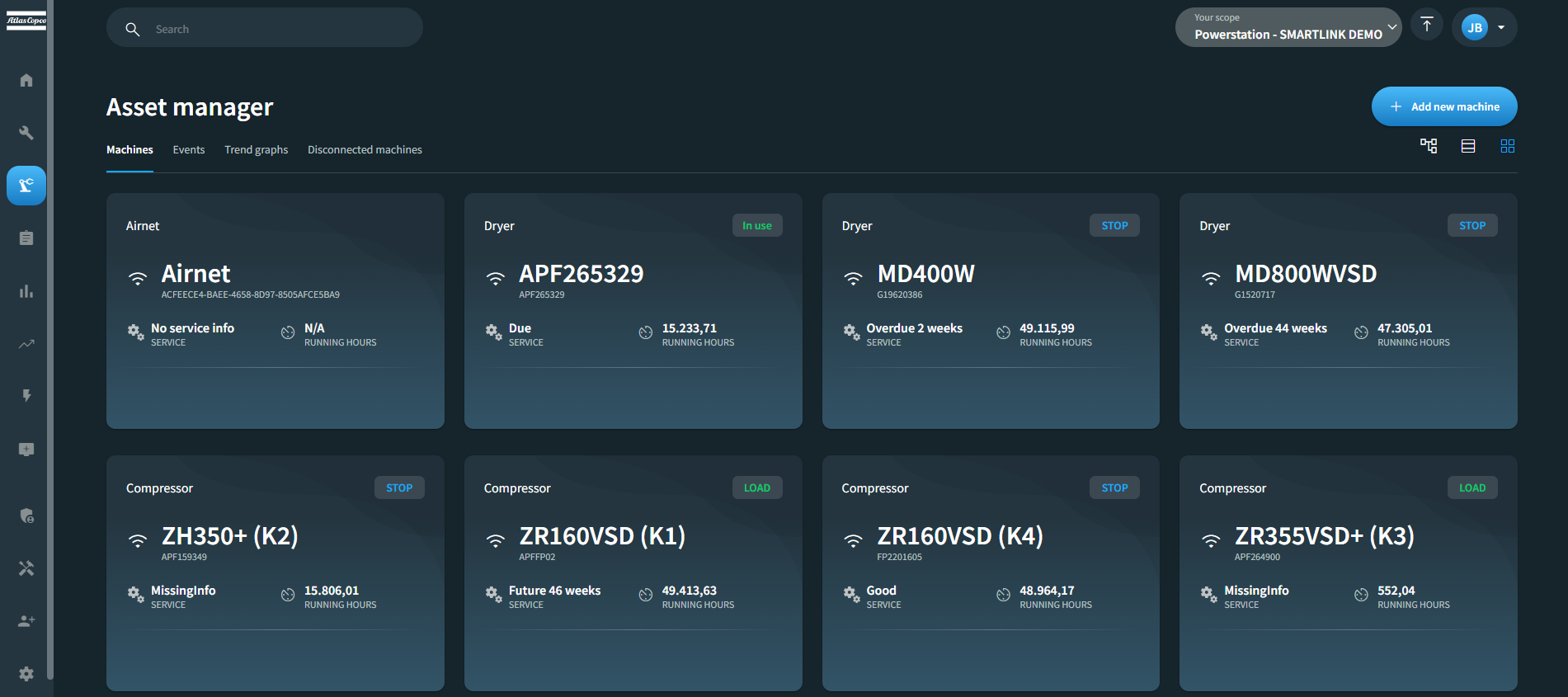Screen dimensions: 1568x697
Task: Click running hours clock on ZH350+ (K2) card
Action: click(288, 595)
